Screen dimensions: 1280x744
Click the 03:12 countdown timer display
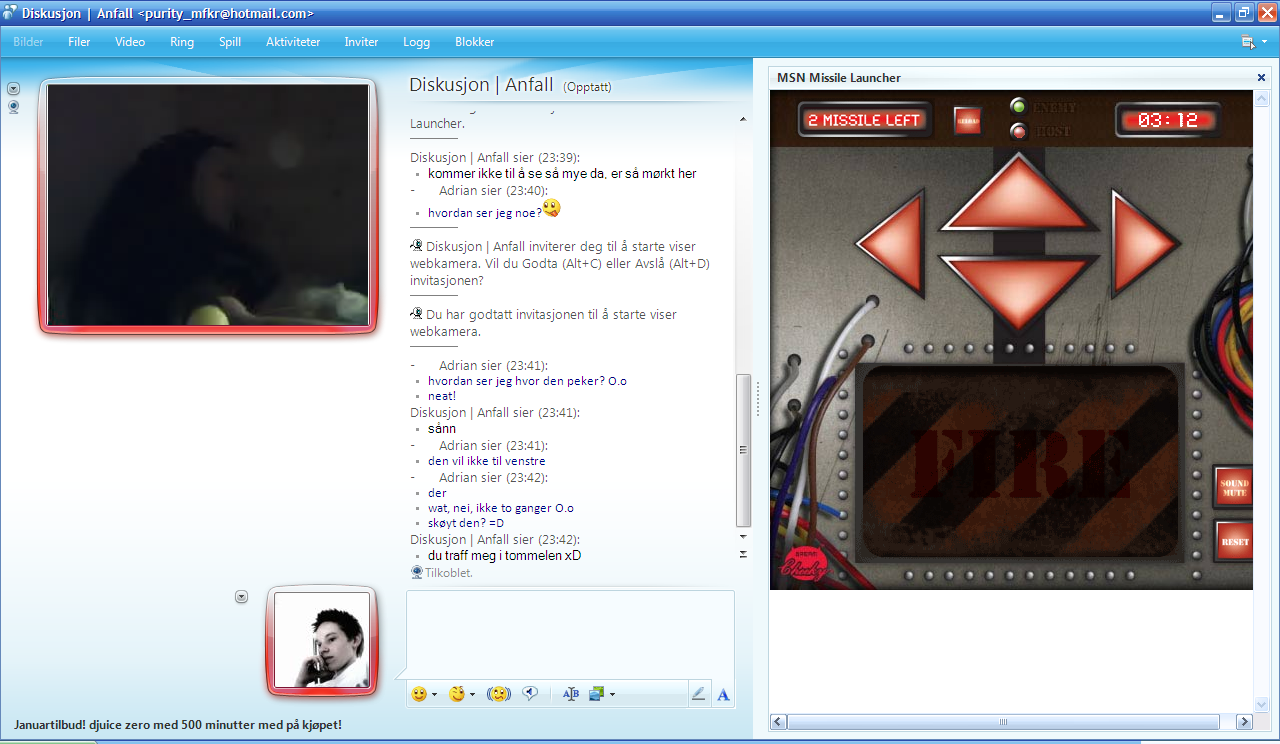click(x=1168, y=121)
